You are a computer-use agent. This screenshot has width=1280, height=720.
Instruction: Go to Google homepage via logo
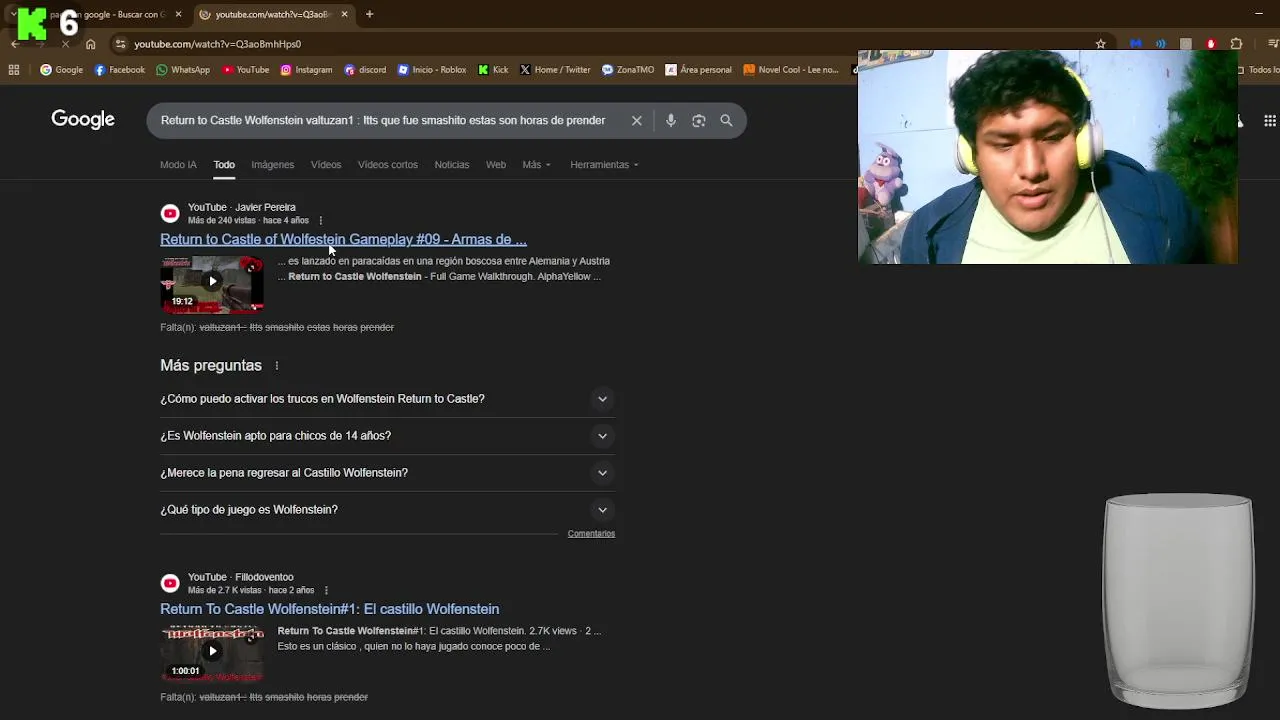coord(83,120)
